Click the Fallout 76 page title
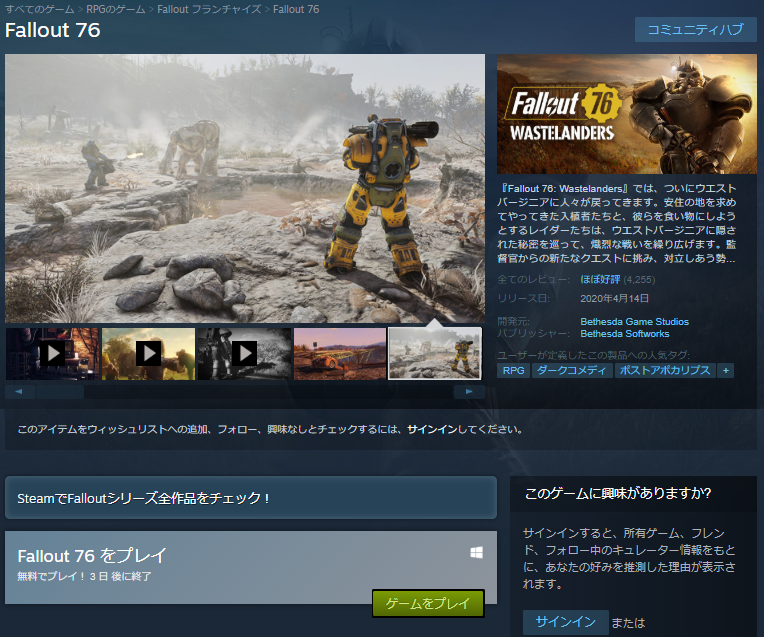 click(53, 30)
